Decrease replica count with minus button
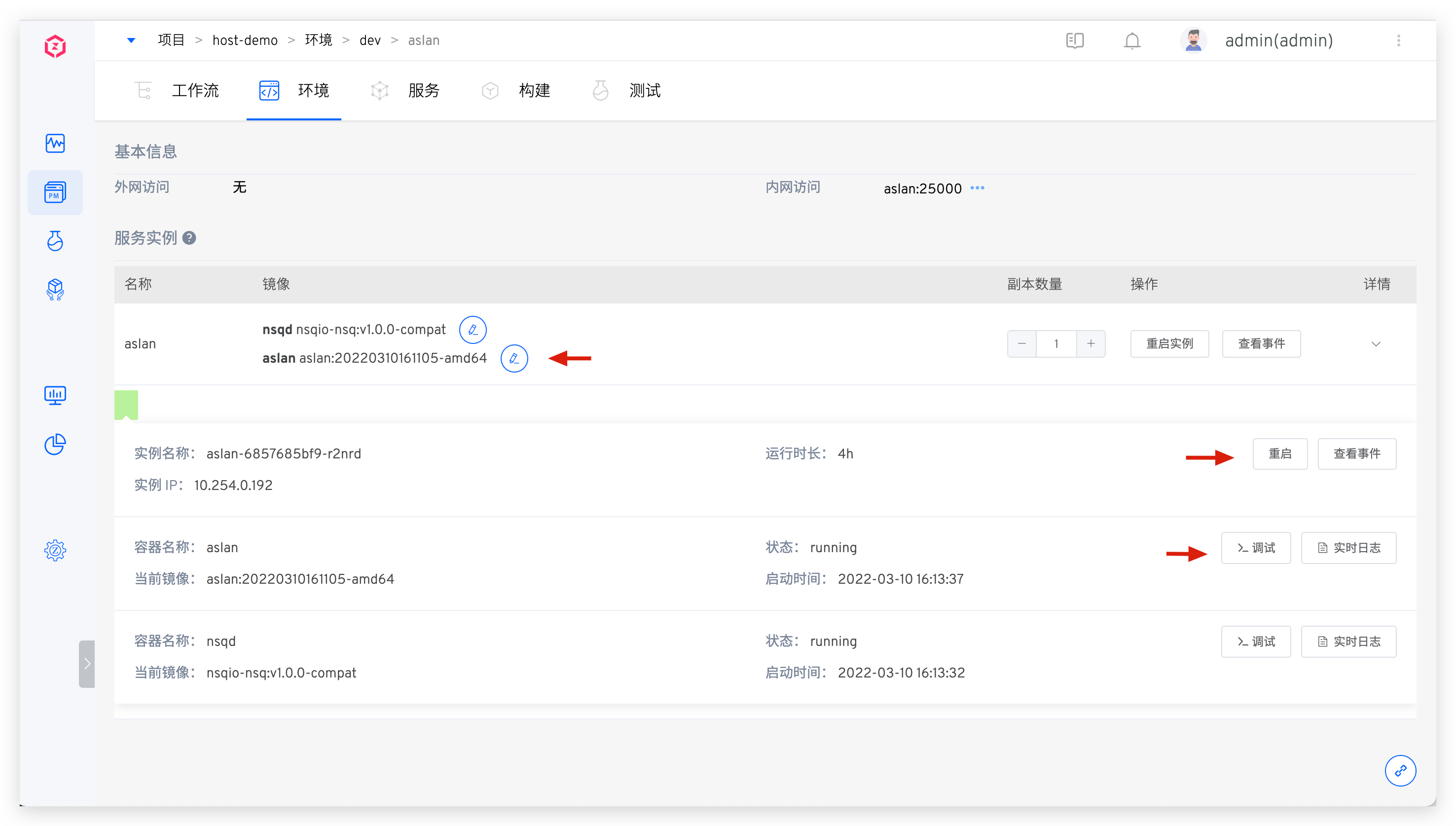 [x=1021, y=344]
